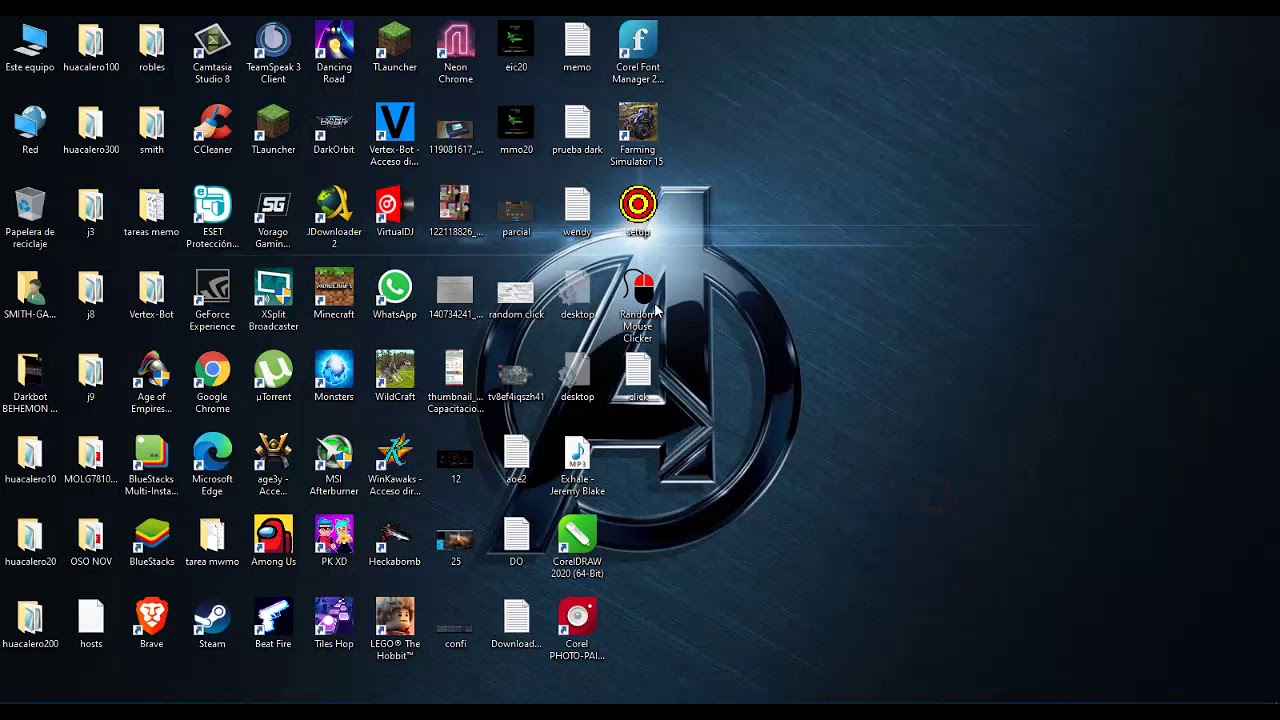Open the hosts file icon
This screenshot has width=1280, height=720.
point(91,622)
